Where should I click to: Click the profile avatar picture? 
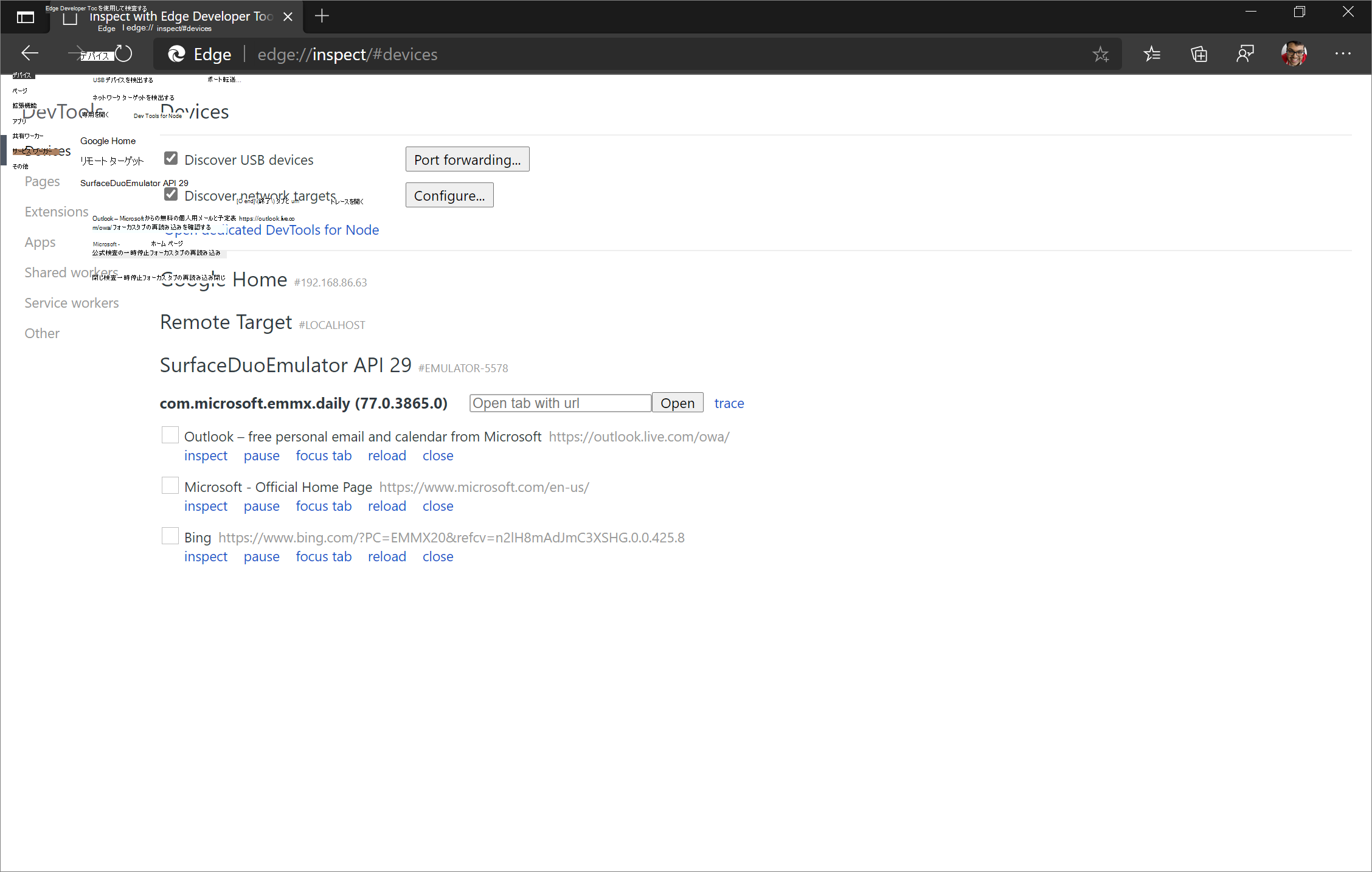(x=1294, y=54)
